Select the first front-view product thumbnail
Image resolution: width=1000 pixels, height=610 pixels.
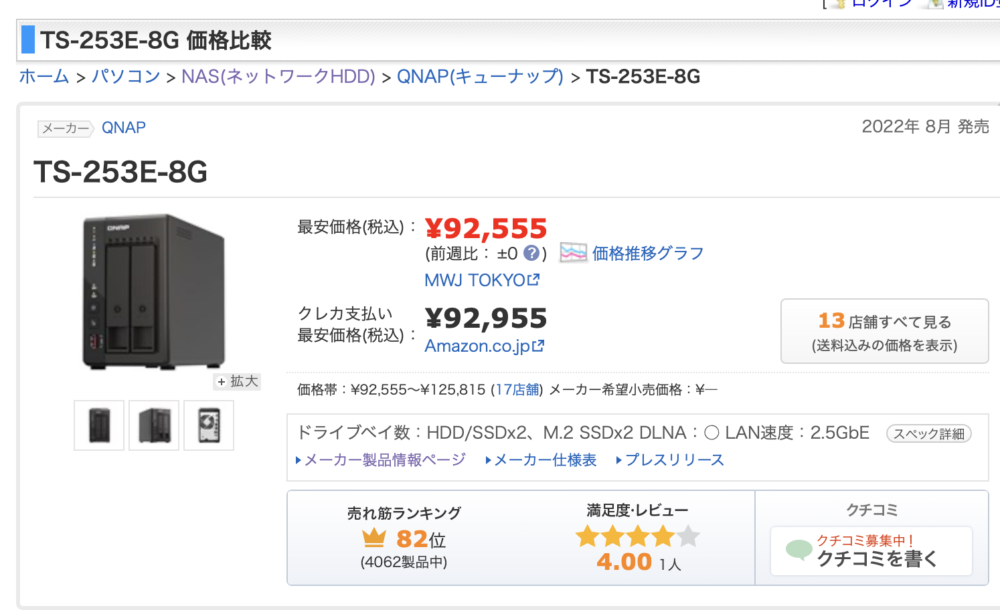pyautogui.click(x=100, y=426)
